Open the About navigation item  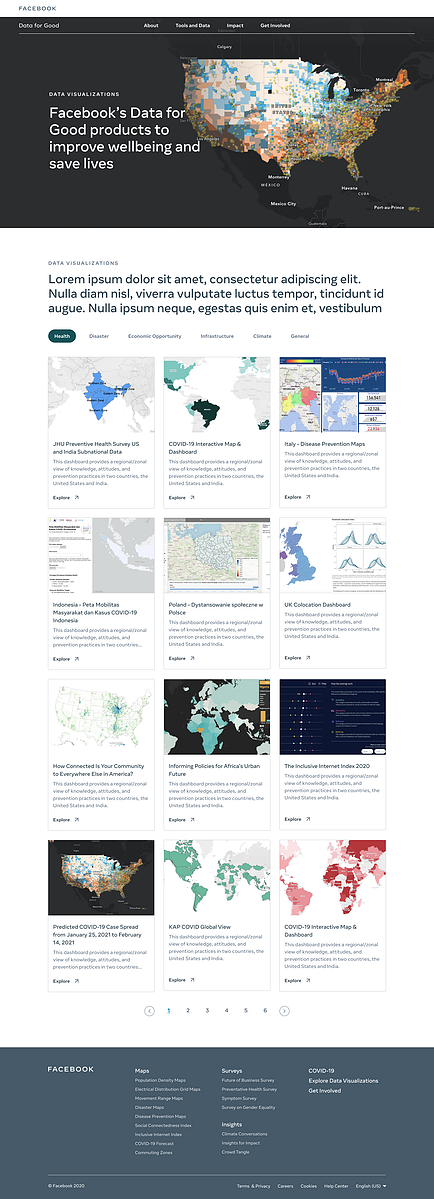151,25
